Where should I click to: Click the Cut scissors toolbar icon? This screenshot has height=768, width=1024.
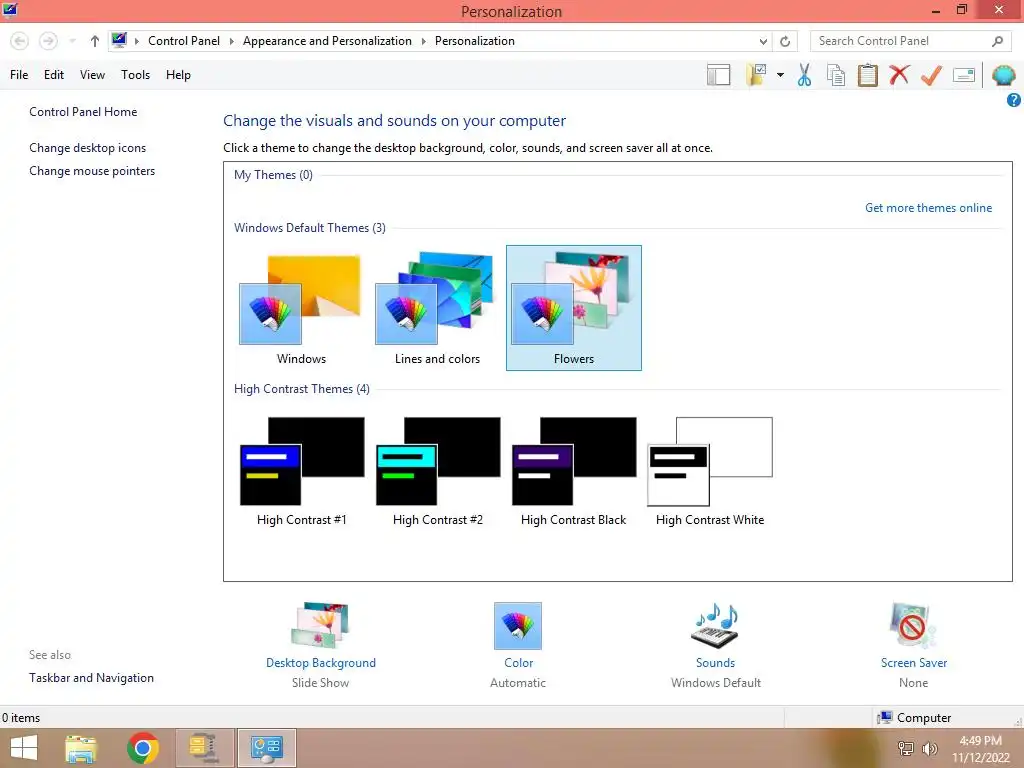coord(805,75)
